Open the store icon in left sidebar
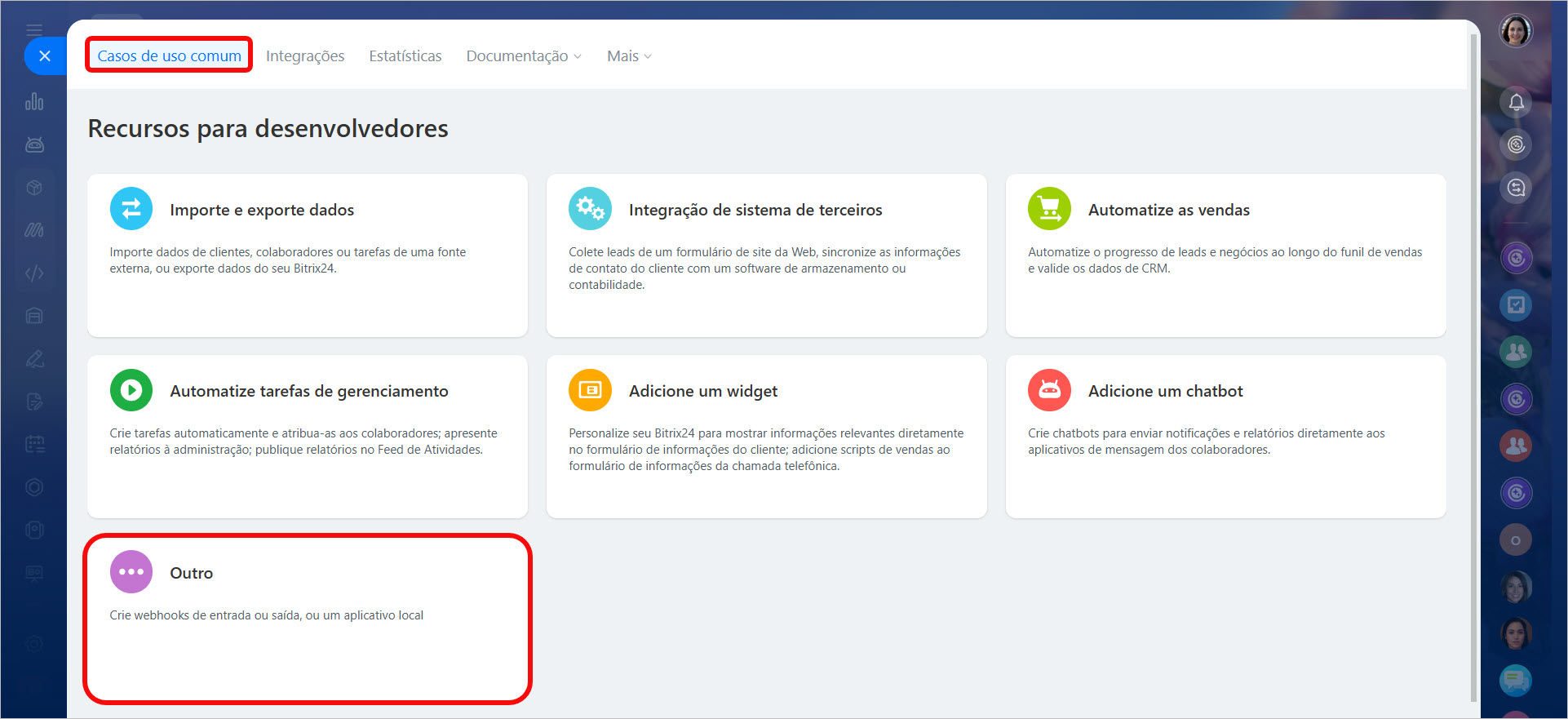The height and width of the screenshot is (719, 1568). pos(34,316)
